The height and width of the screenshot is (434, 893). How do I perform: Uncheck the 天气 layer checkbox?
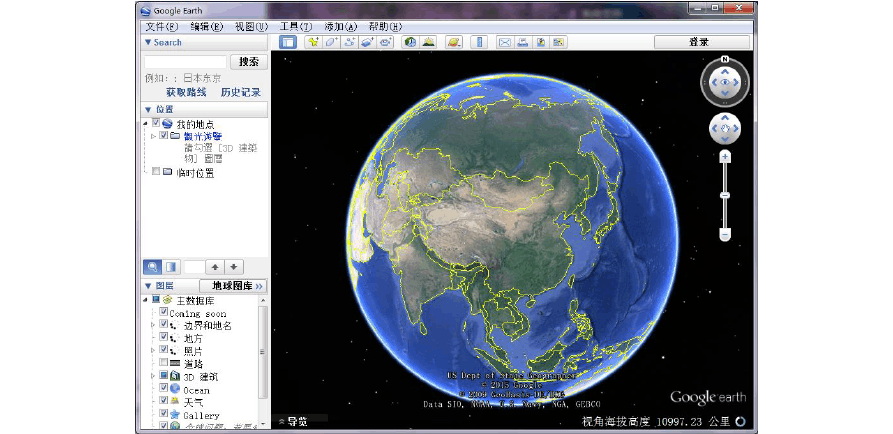(164, 401)
